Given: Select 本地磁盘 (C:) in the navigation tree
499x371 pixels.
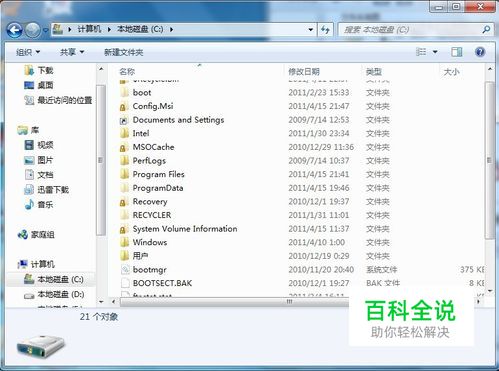Looking at the screenshot, I should click(54, 279).
